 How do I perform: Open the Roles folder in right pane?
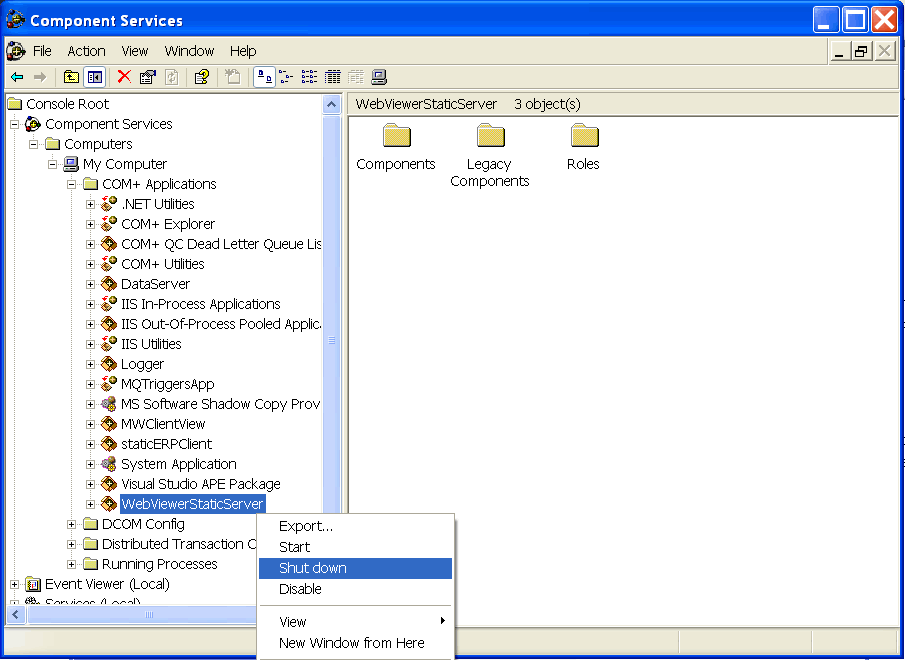(584, 148)
